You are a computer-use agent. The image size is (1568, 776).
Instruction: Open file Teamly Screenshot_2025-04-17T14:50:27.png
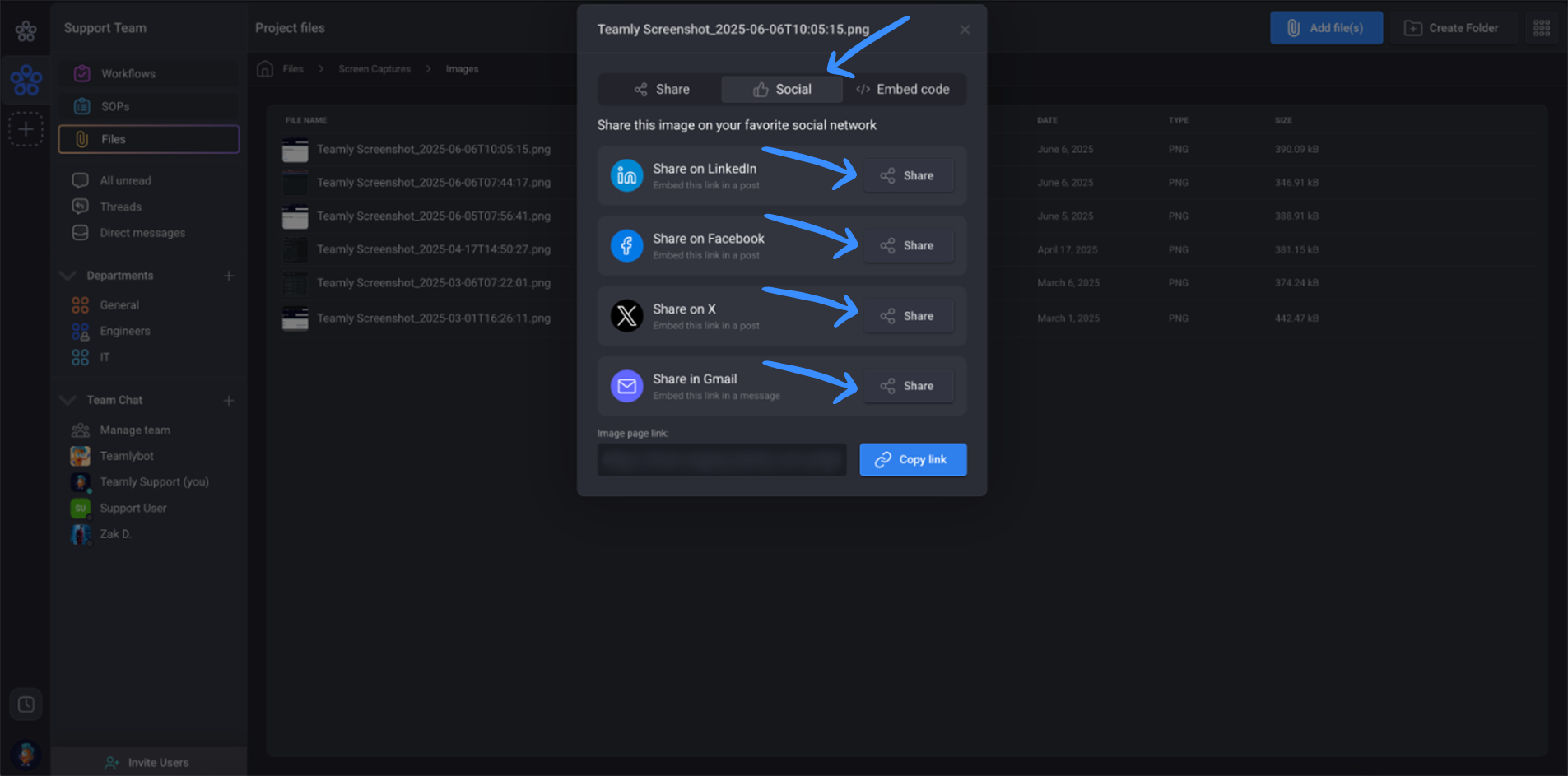(434, 249)
